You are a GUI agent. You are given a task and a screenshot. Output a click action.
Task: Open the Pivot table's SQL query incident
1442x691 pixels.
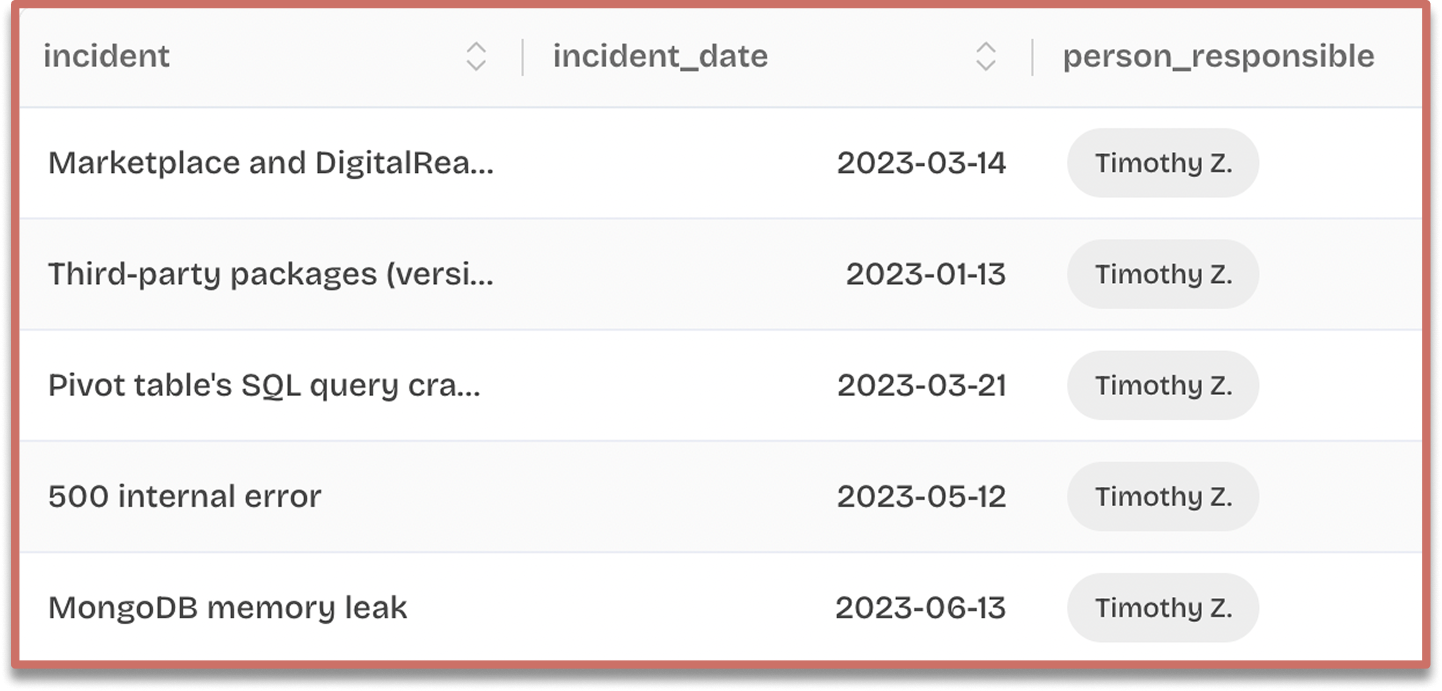point(265,385)
